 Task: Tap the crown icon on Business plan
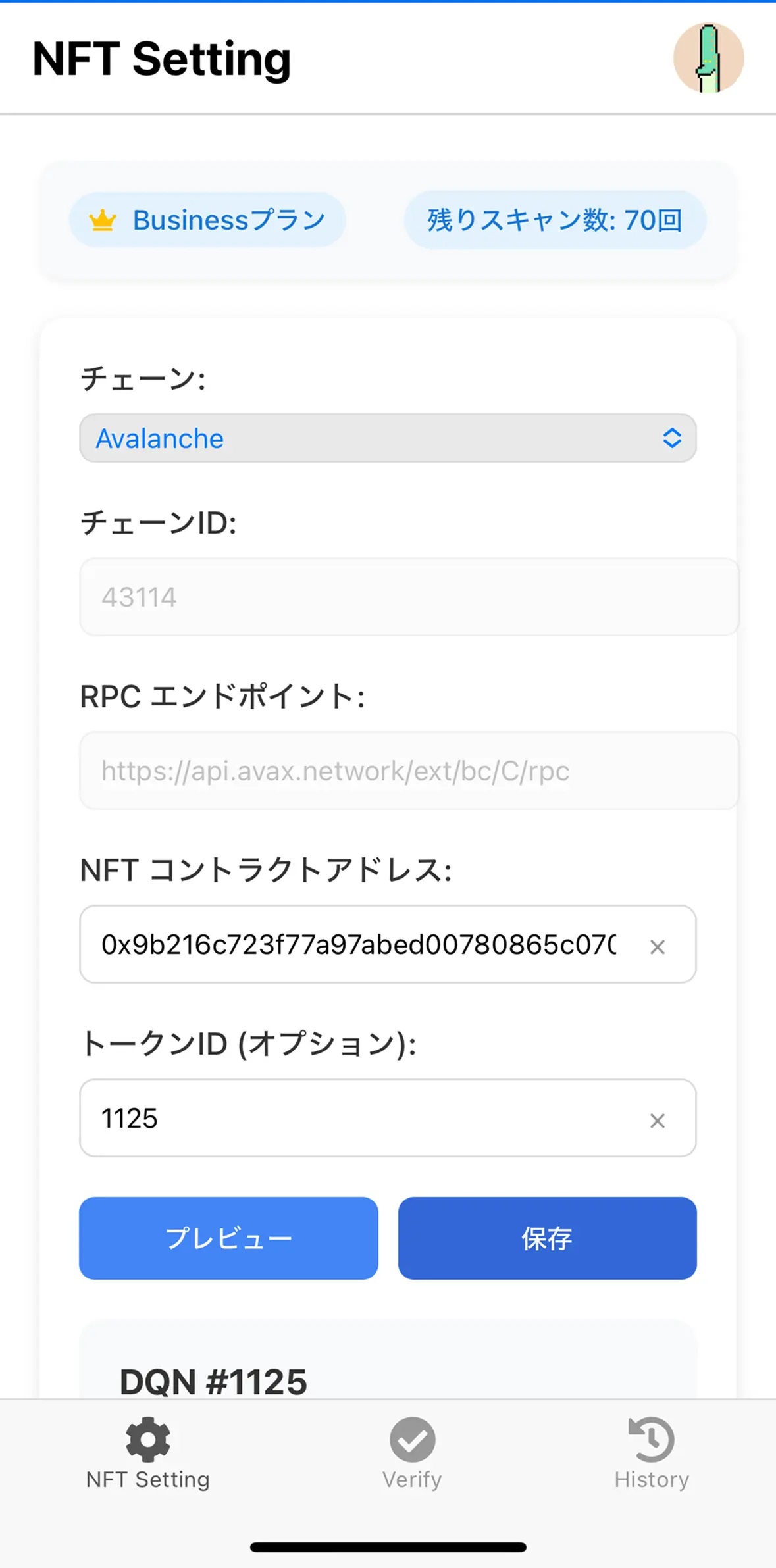coord(103,220)
